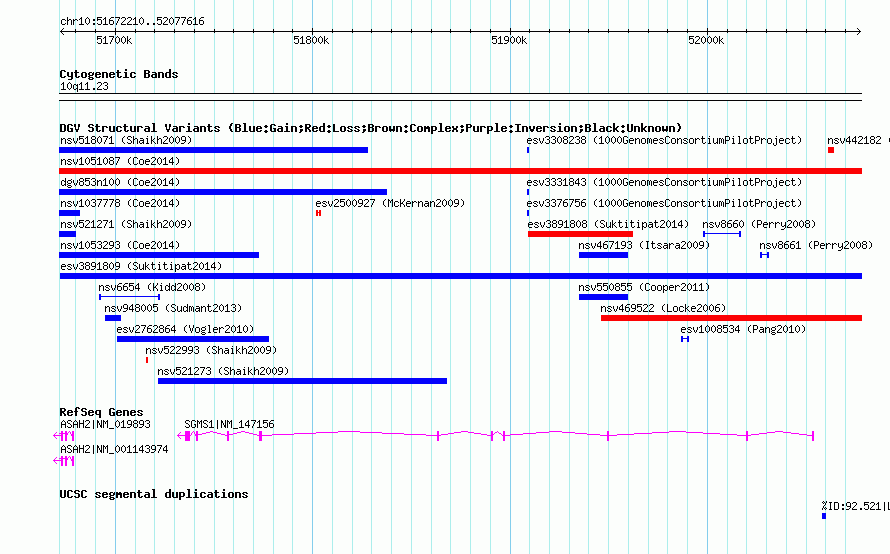Select the ASAH2|NM_019893 gene label
This screenshot has width=890, height=554.
(x=106, y=424)
